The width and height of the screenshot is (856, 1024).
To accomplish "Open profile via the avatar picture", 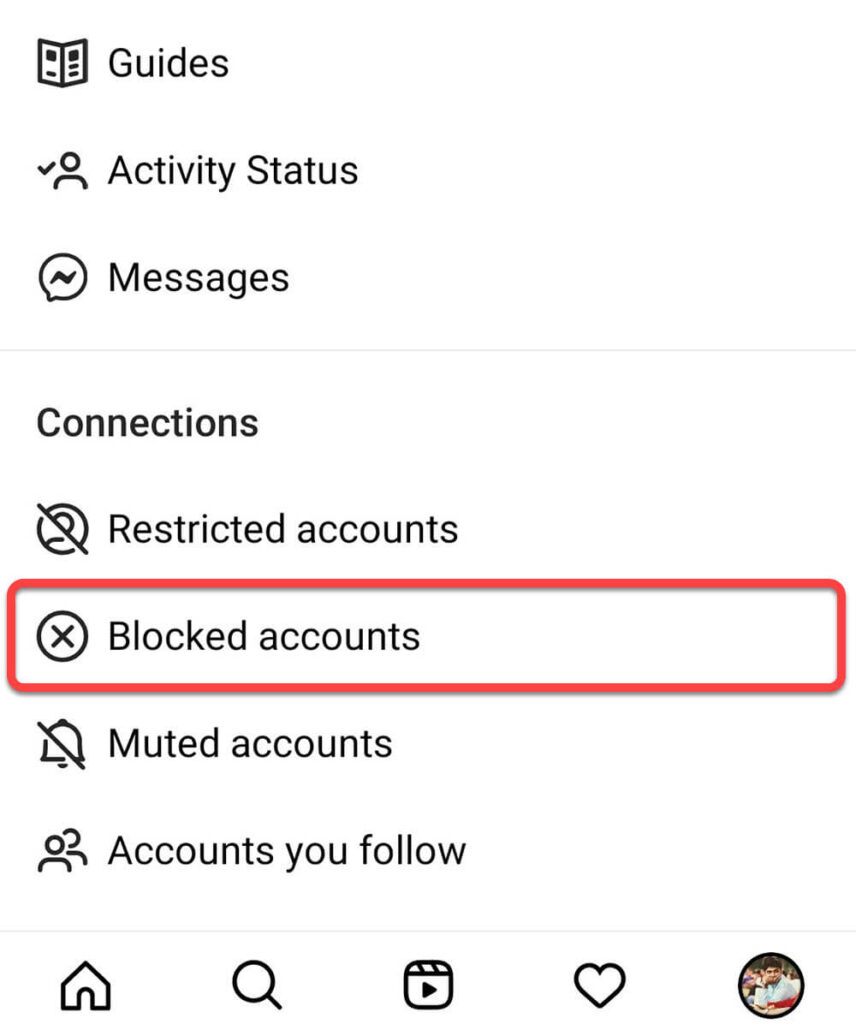I will (770, 985).
